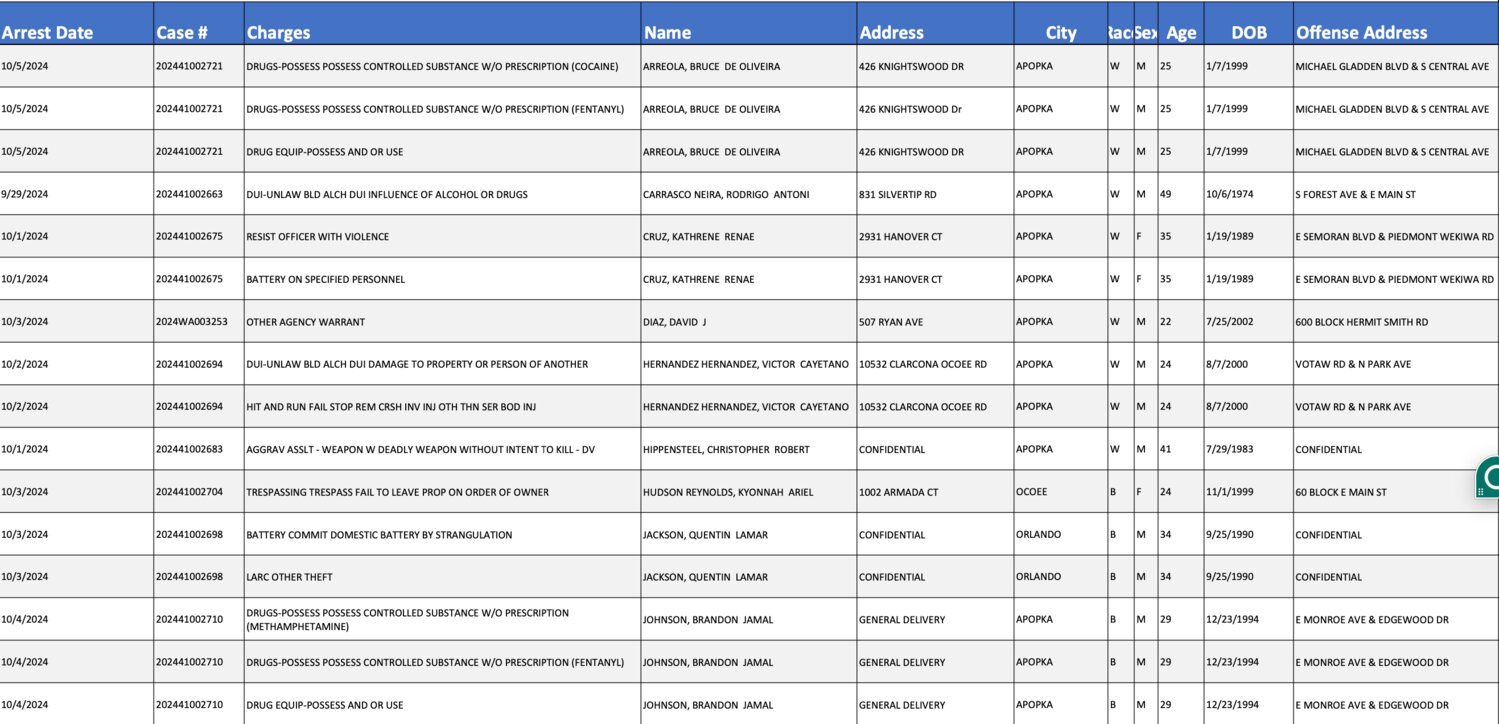Click case number 202441002663
The image size is (1499, 724).
click(x=198, y=194)
